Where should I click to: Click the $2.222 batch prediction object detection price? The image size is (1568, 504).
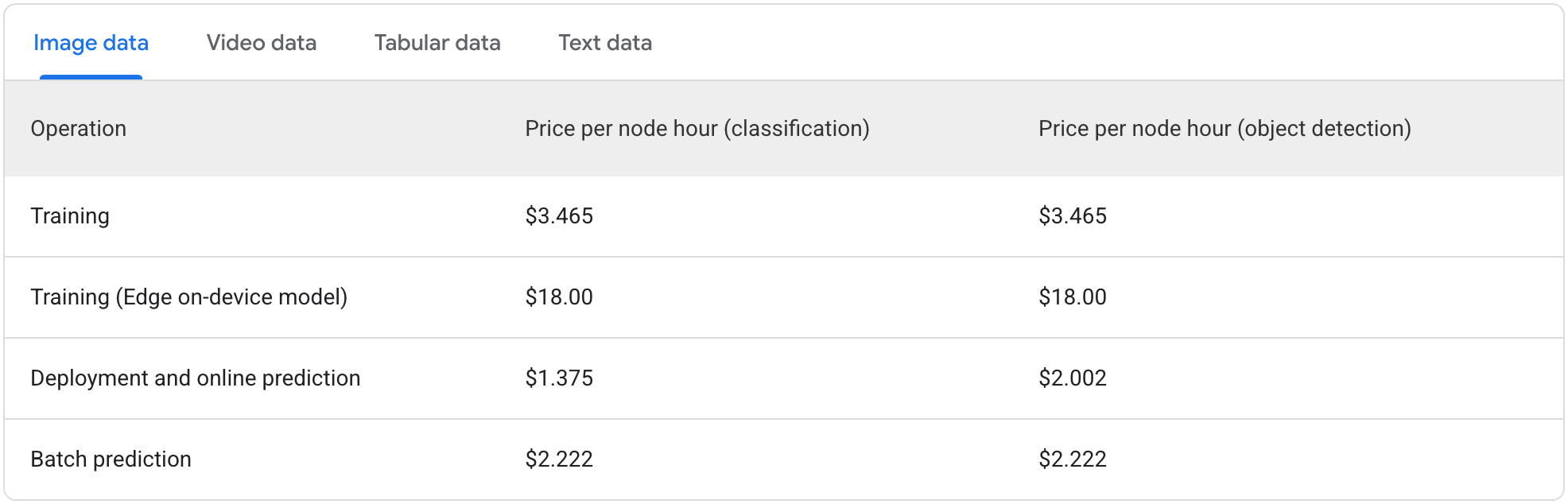[1072, 459]
